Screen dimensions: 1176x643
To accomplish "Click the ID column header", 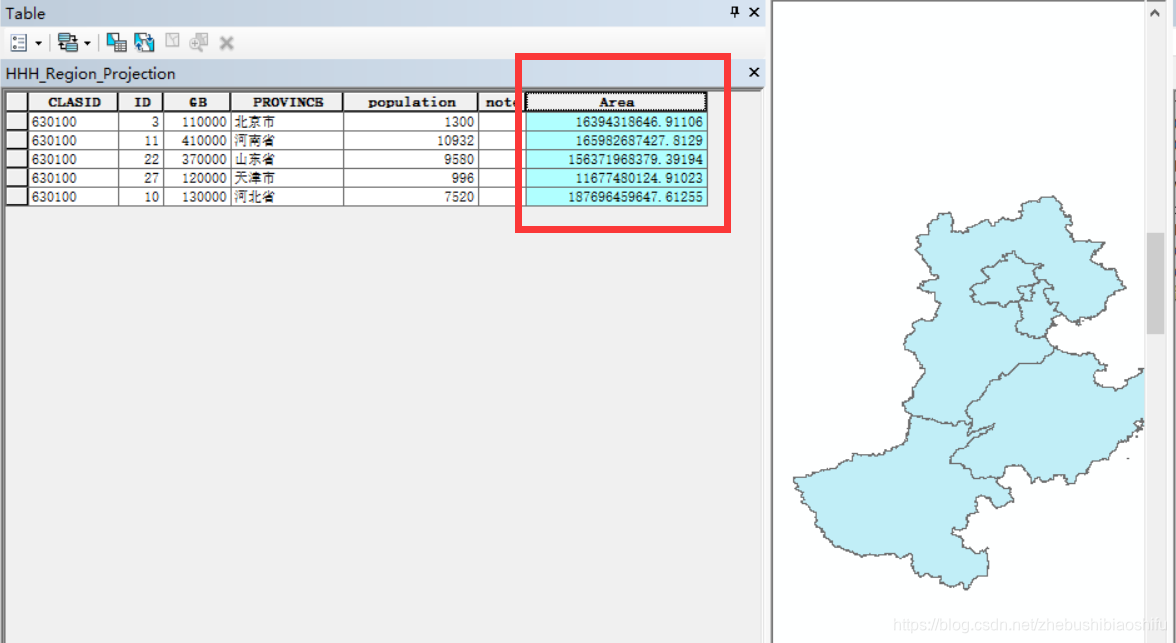I will 141,102.
